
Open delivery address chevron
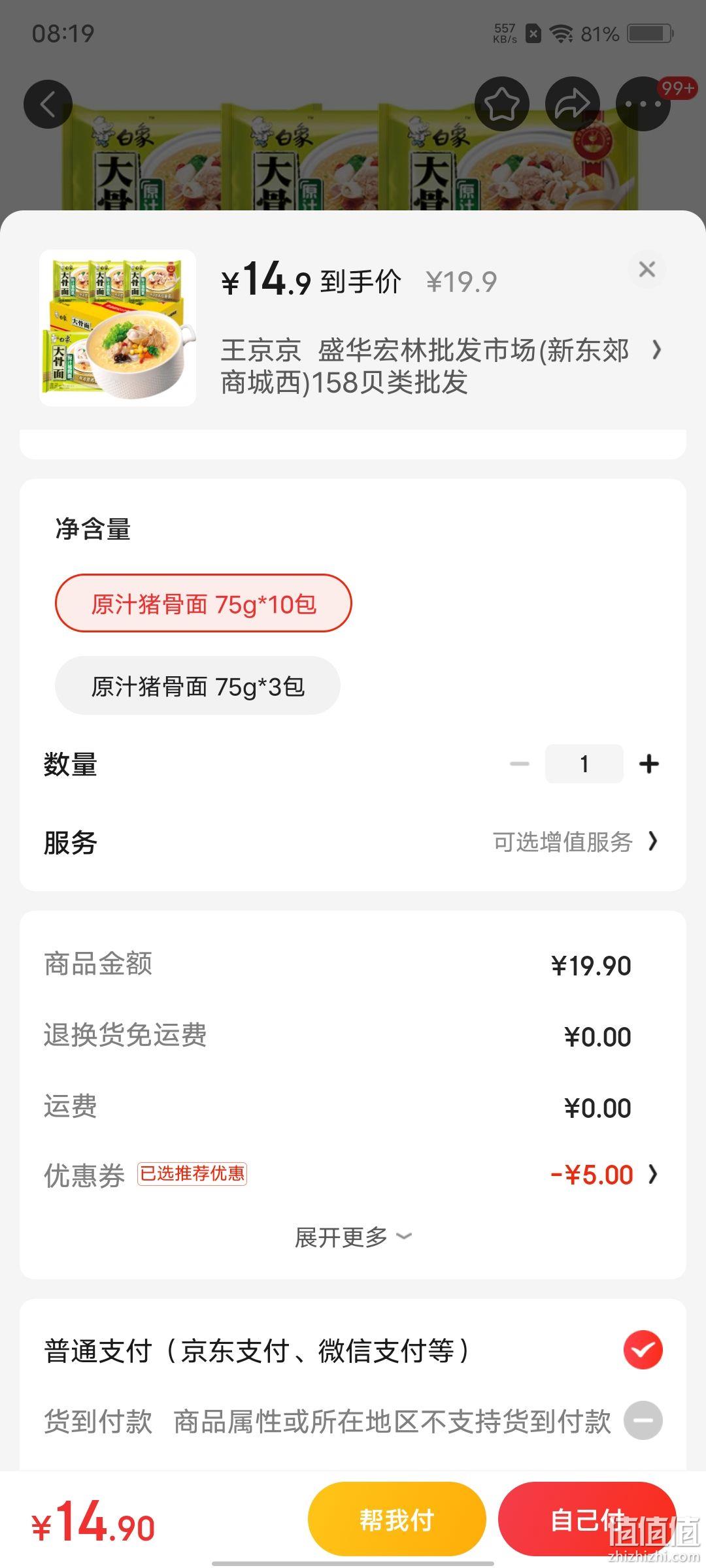point(657,351)
